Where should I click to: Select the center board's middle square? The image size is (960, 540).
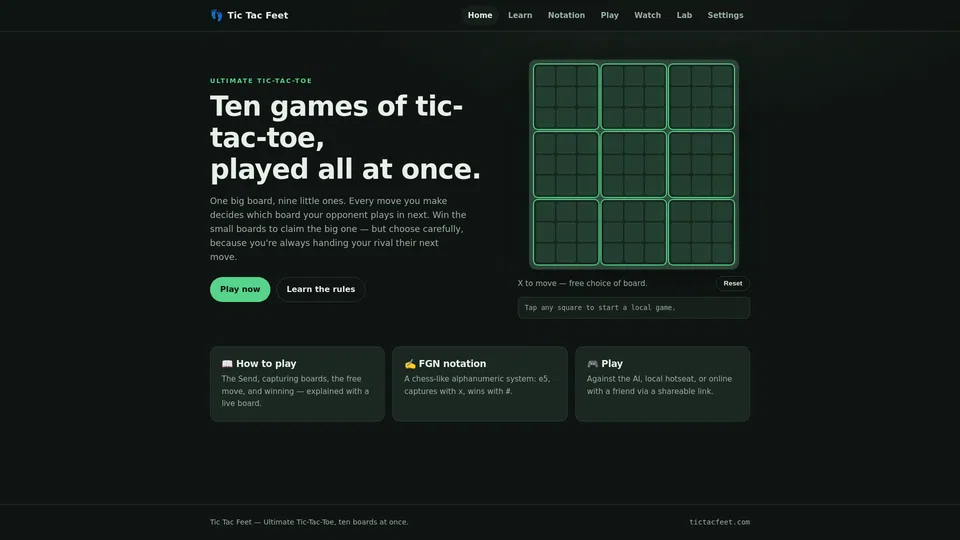click(x=634, y=165)
